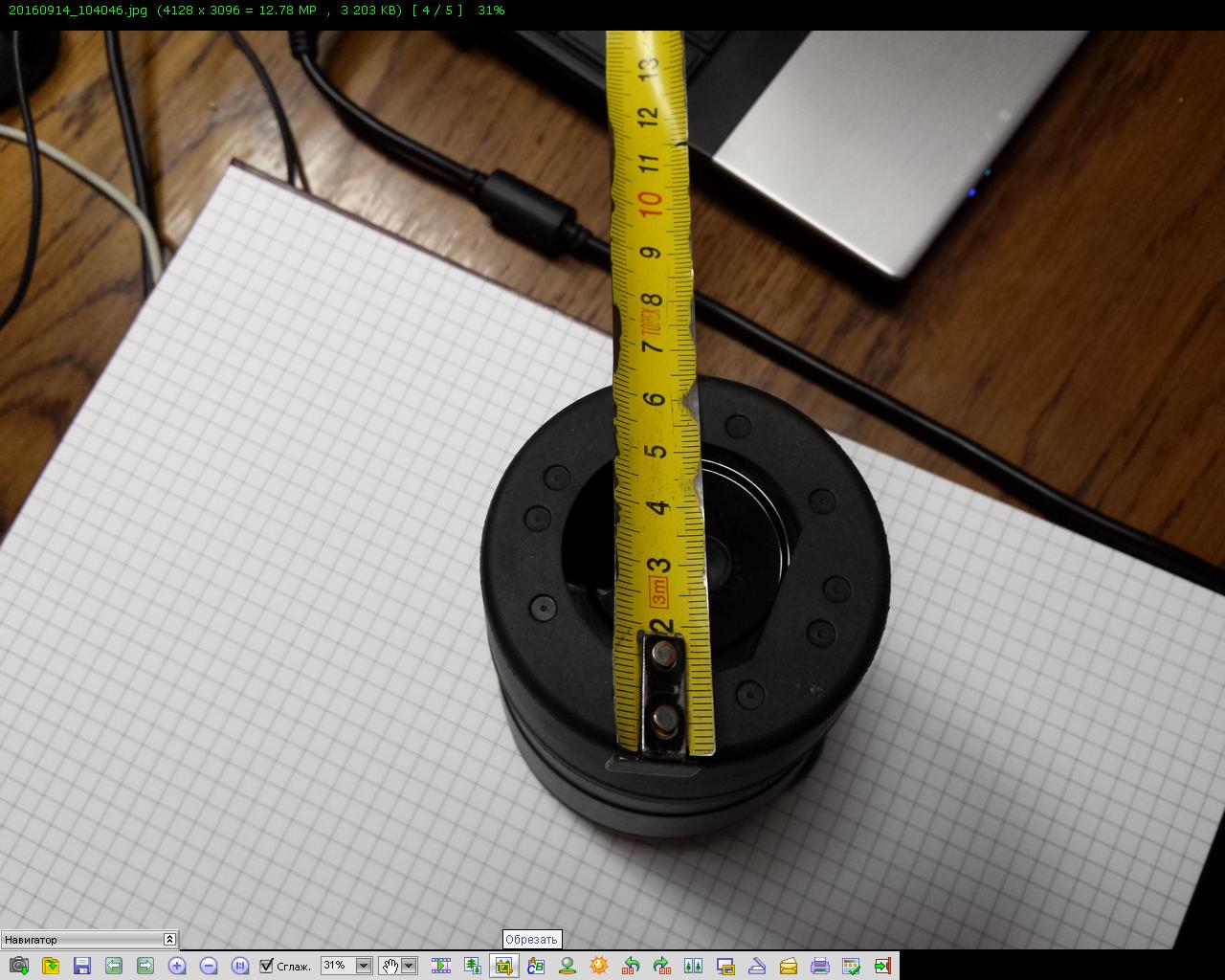The width and height of the screenshot is (1225, 980).
Task: Open a file with the folder icon
Action: (x=51, y=966)
